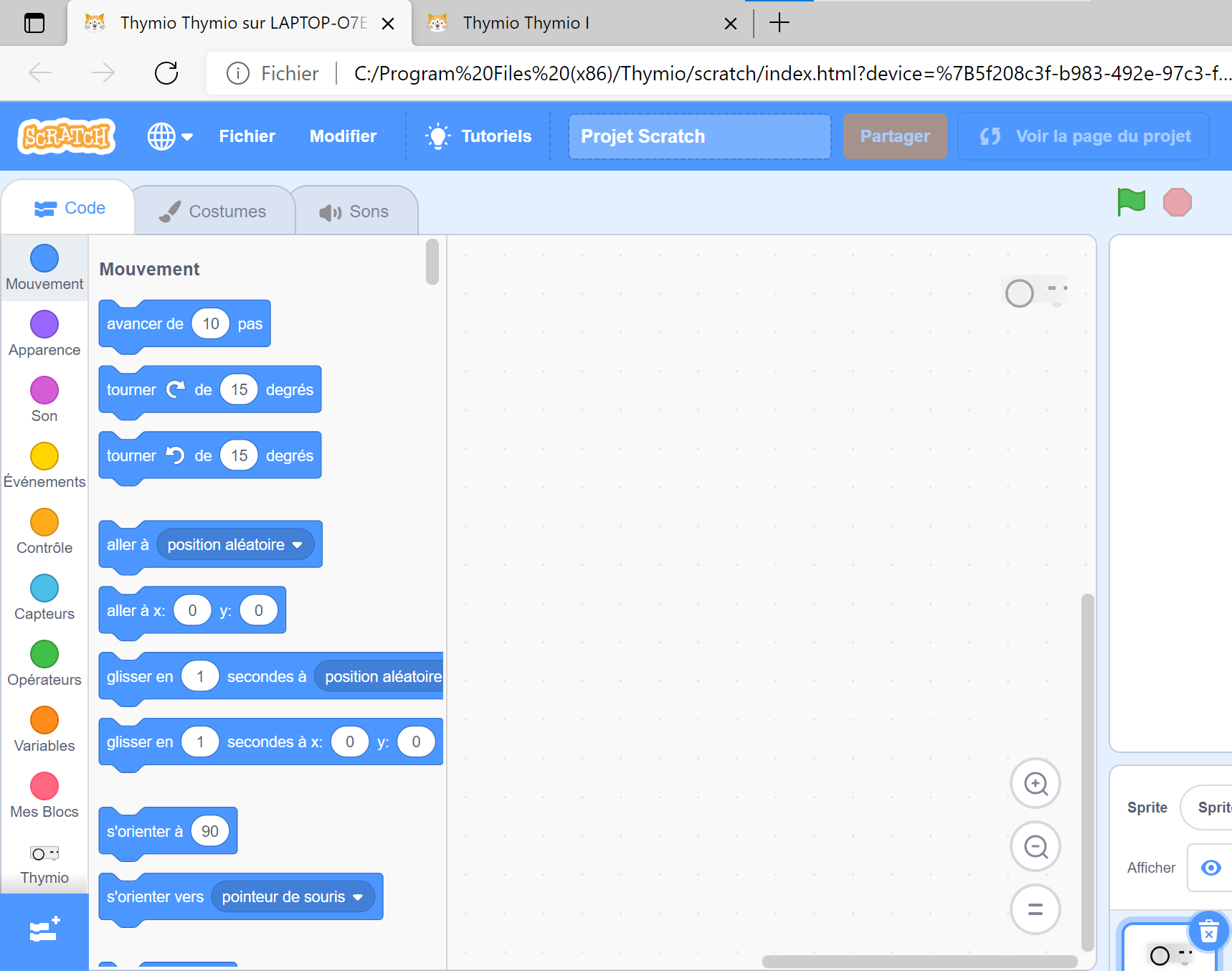Viewport: 1232px width, 971px height.
Task: Zoom out of the code workspace
Action: click(1036, 847)
